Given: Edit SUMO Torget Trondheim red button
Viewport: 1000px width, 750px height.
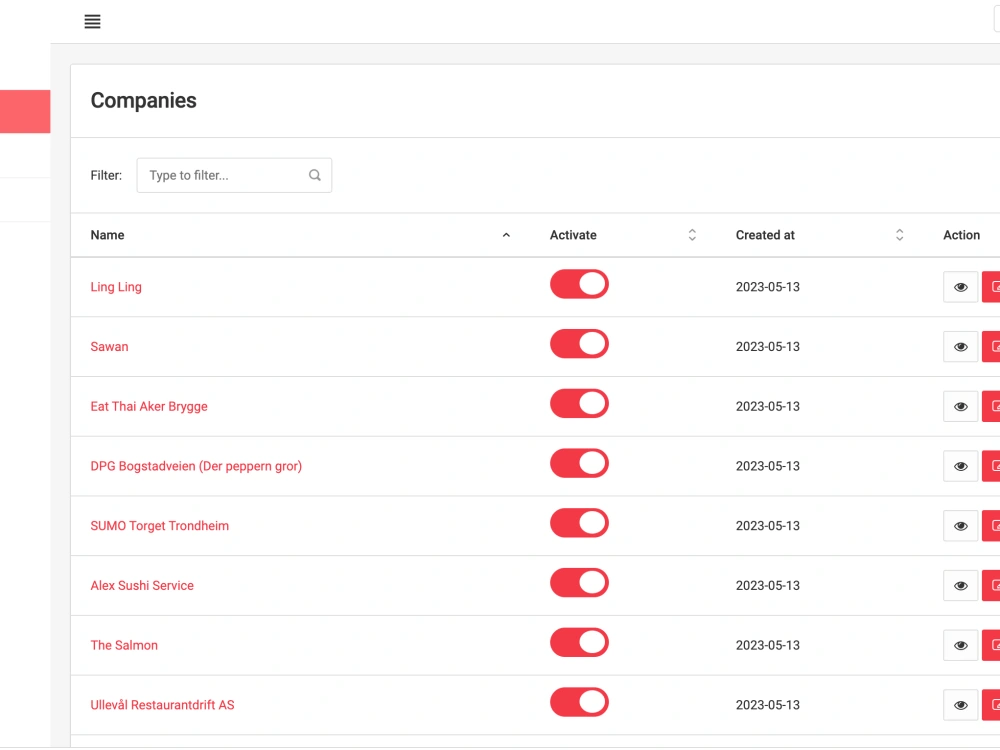Looking at the screenshot, I should [991, 526].
